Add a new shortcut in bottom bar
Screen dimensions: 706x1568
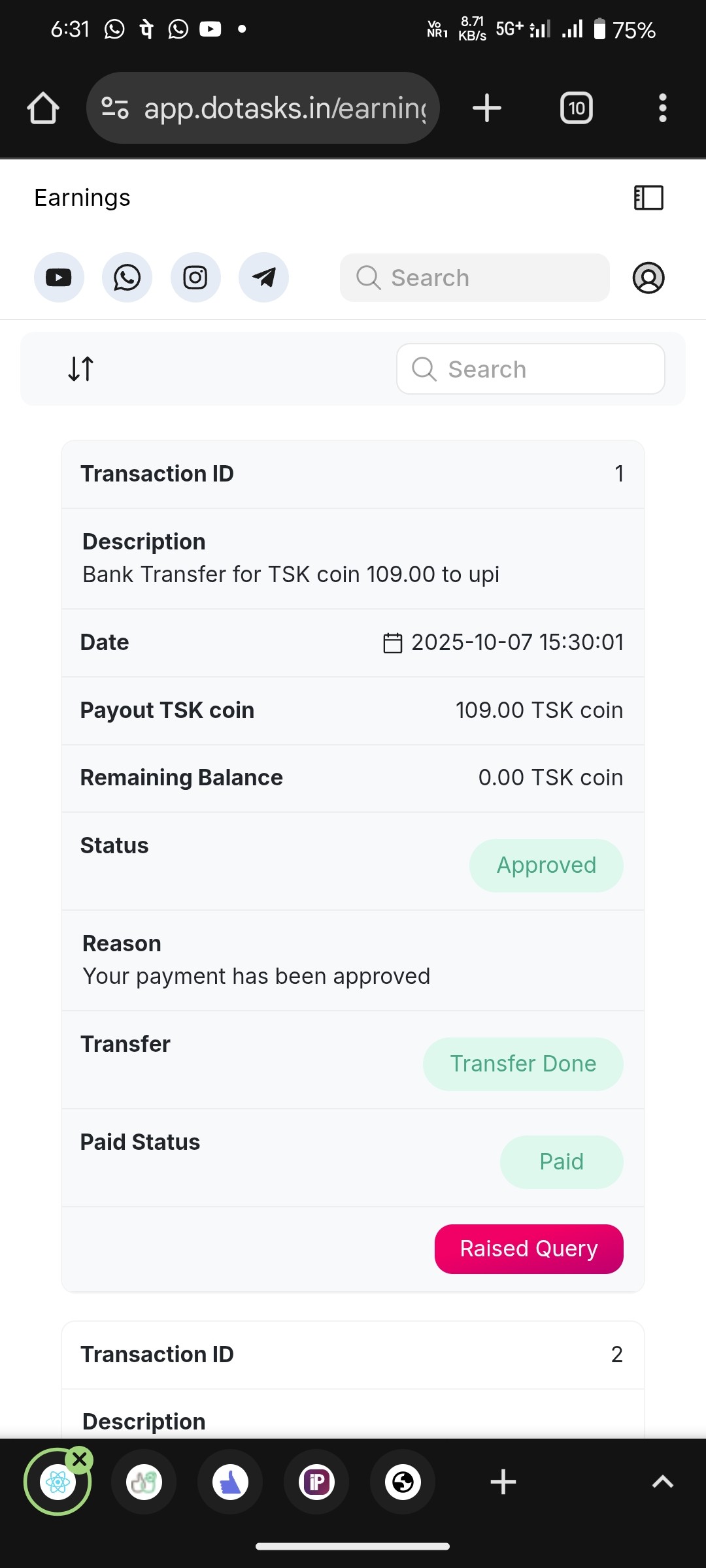[x=503, y=1482]
